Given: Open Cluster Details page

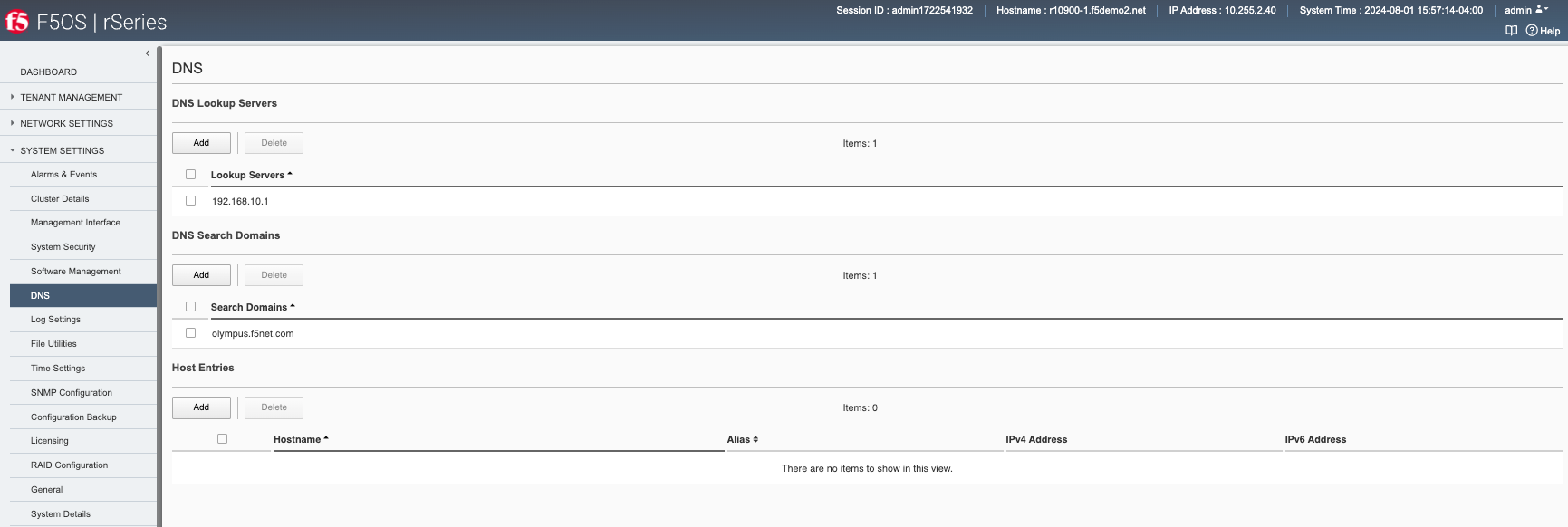Looking at the screenshot, I should pyautogui.click(x=60, y=199).
